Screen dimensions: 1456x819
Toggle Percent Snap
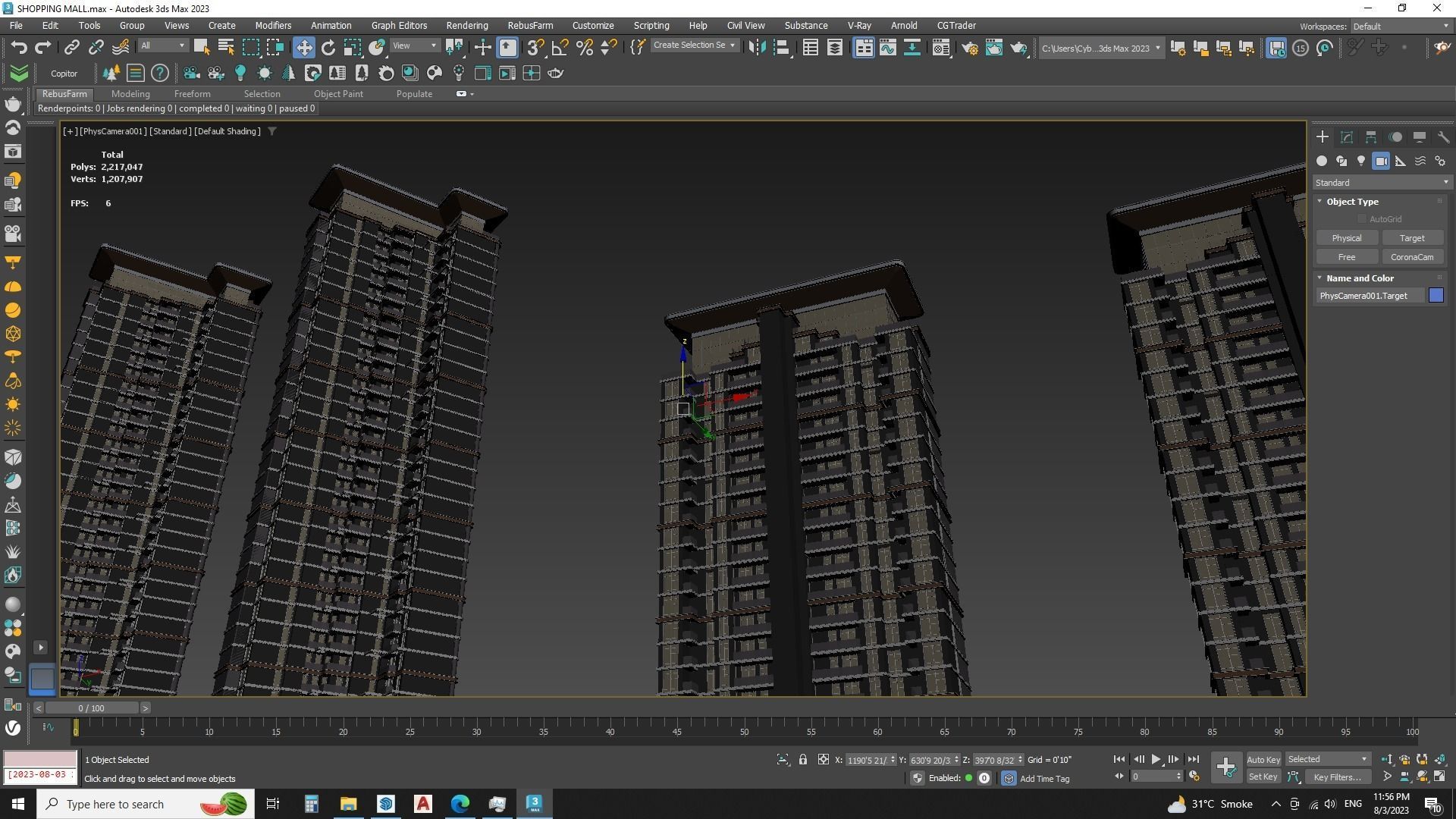pos(584,48)
